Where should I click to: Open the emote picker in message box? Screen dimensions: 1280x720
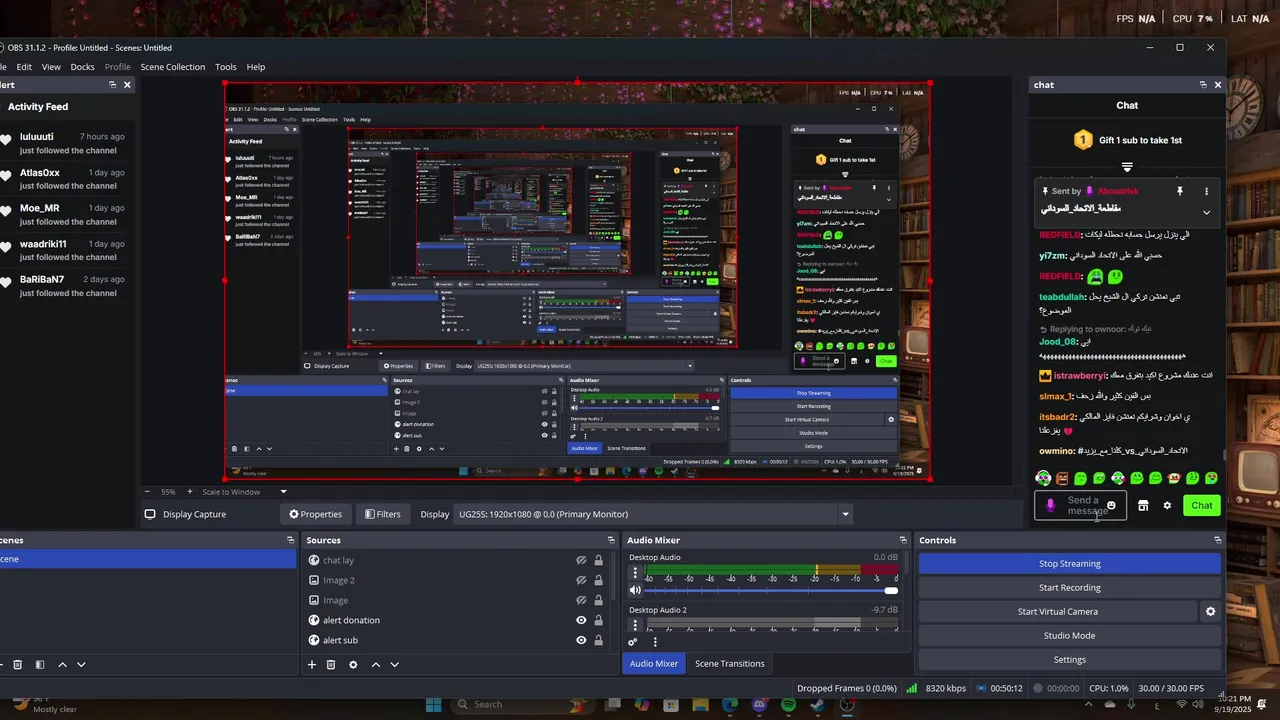(1111, 506)
